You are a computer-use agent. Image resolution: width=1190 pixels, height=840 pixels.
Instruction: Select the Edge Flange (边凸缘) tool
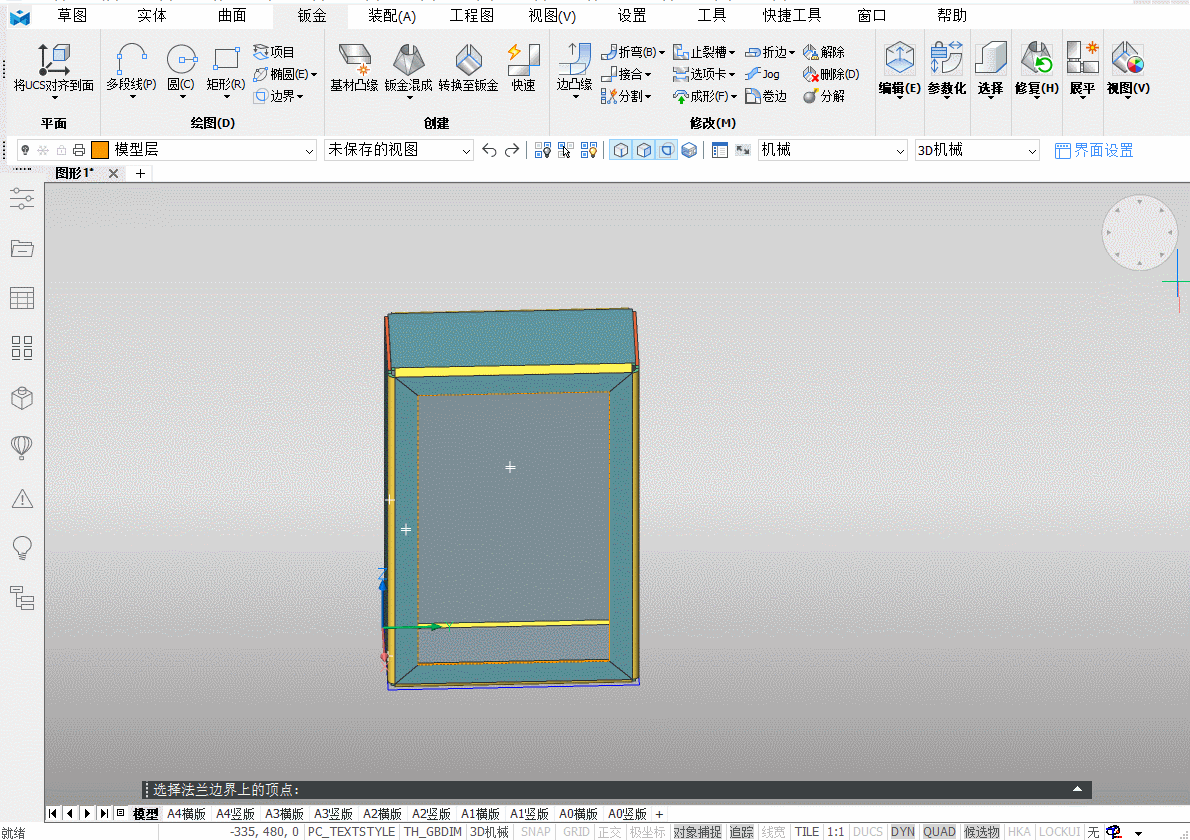pyautogui.click(x=575, y=70)
